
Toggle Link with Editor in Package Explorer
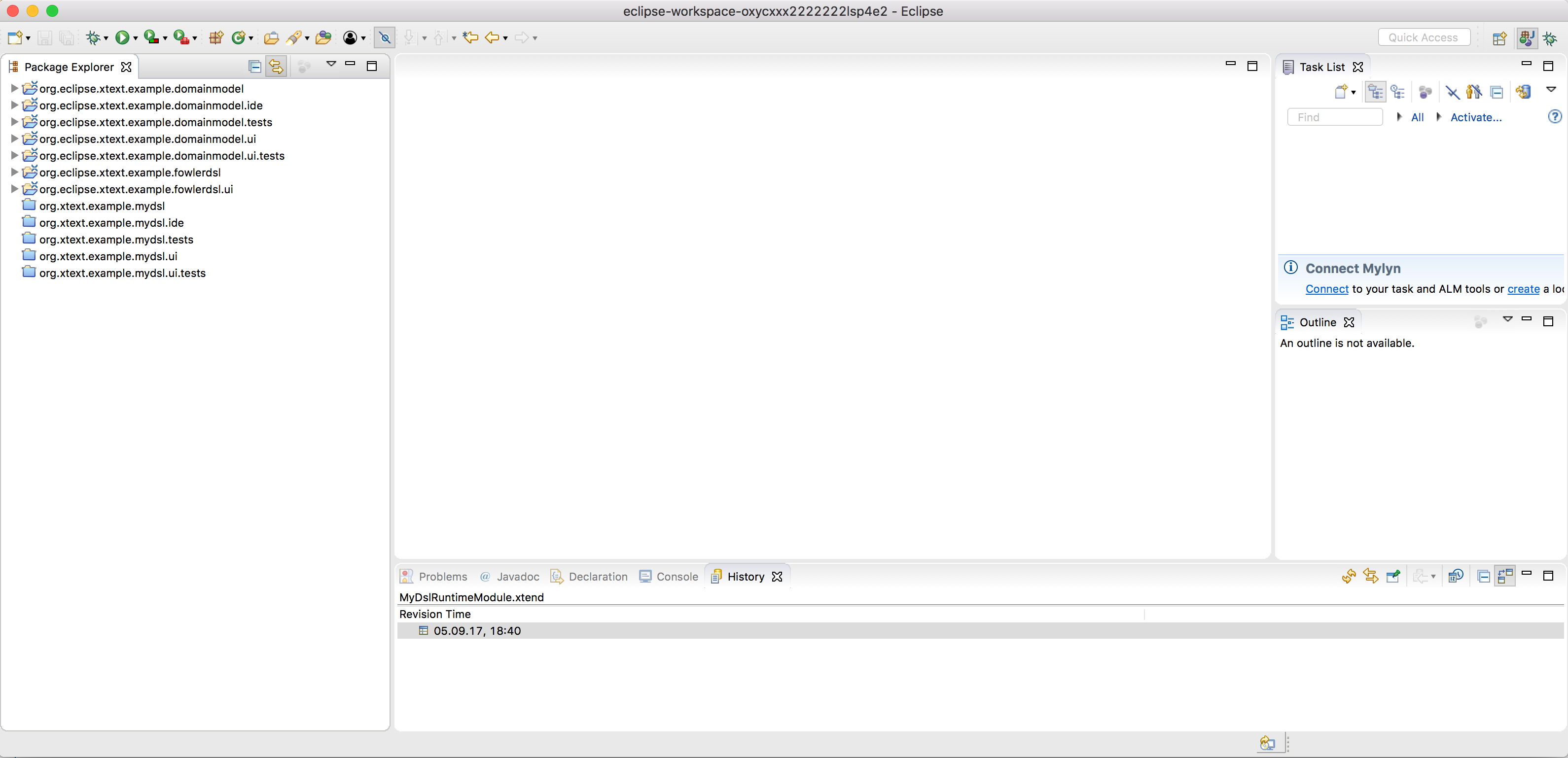(x=276, y=67)
